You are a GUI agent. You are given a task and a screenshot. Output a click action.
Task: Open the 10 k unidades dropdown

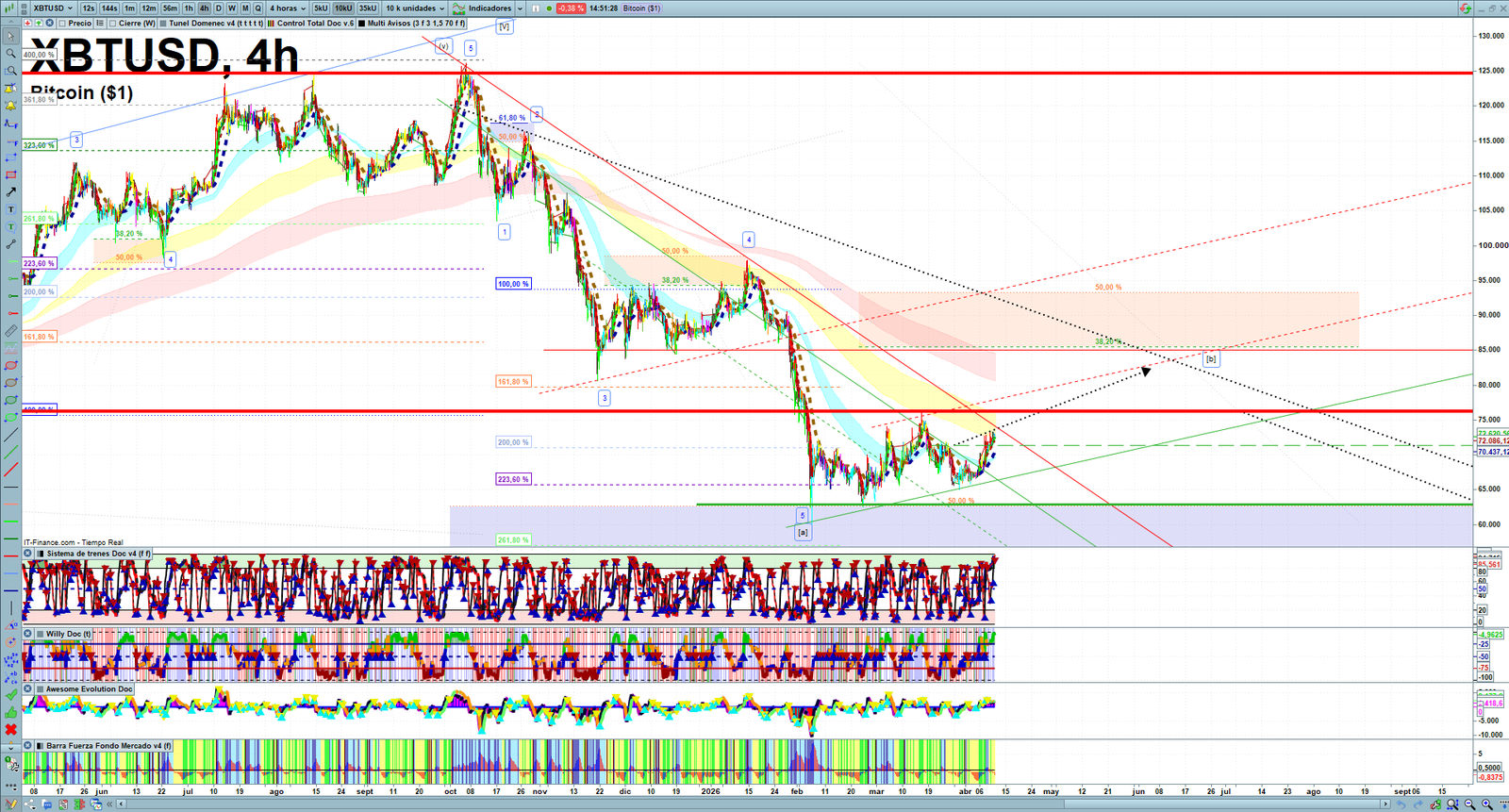pyautogui.click(x=415, y=8)
